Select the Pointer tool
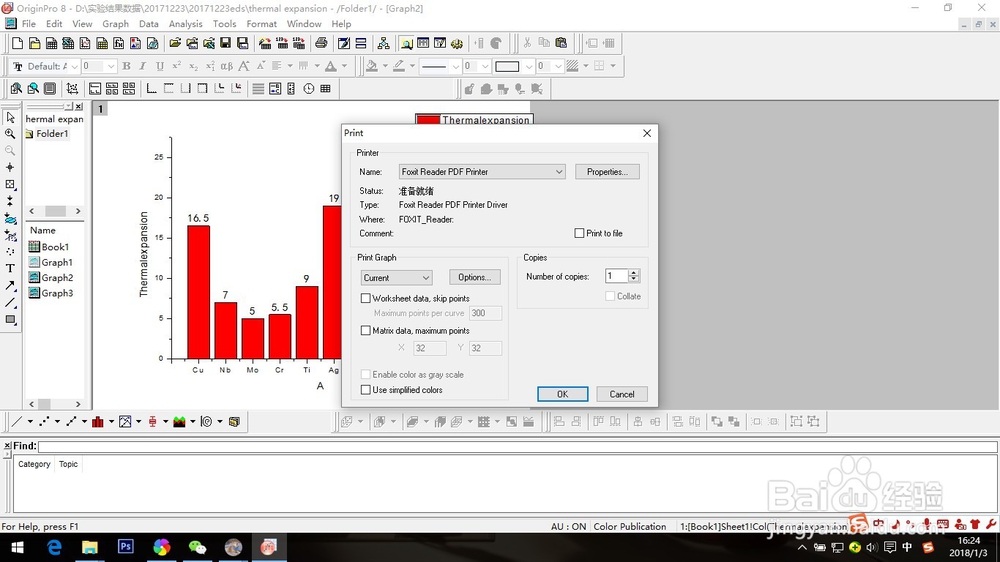 click(x=10, y=117)
